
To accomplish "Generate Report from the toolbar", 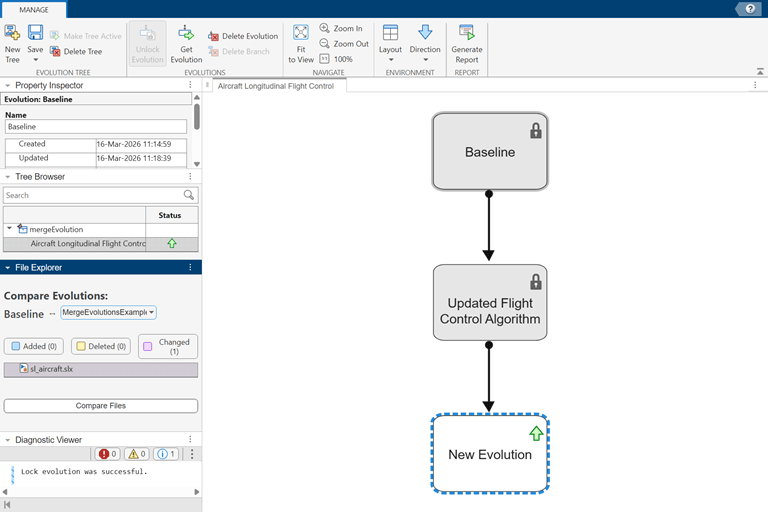I will point(467,44).
